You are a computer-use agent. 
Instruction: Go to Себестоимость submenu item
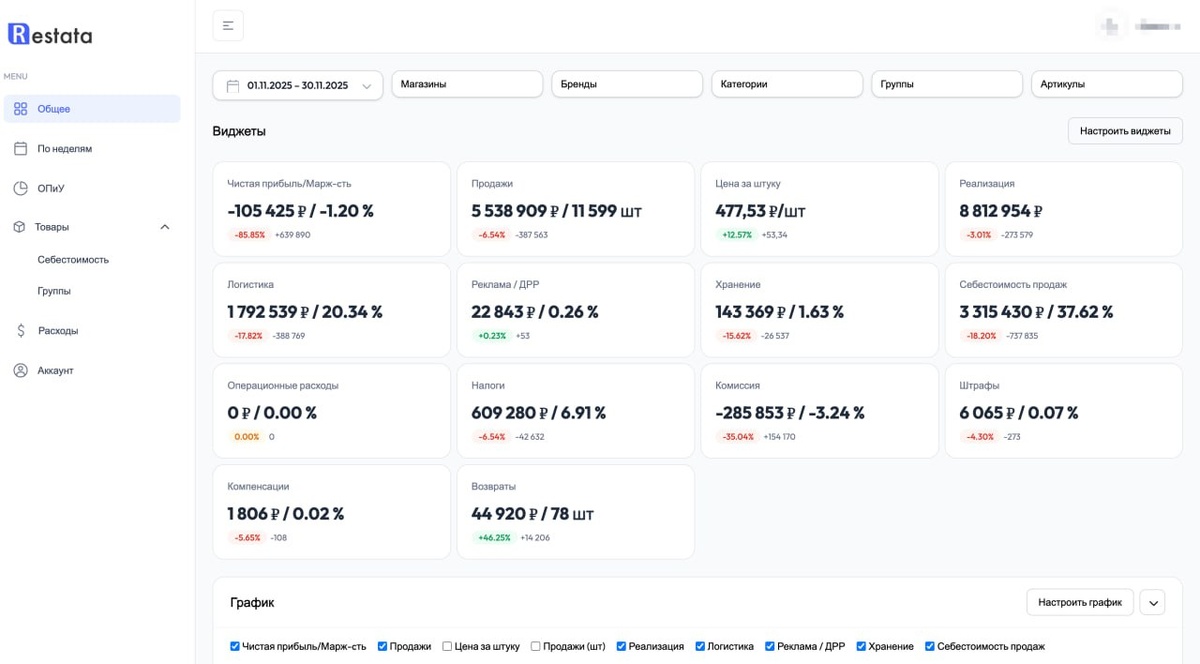73,259
